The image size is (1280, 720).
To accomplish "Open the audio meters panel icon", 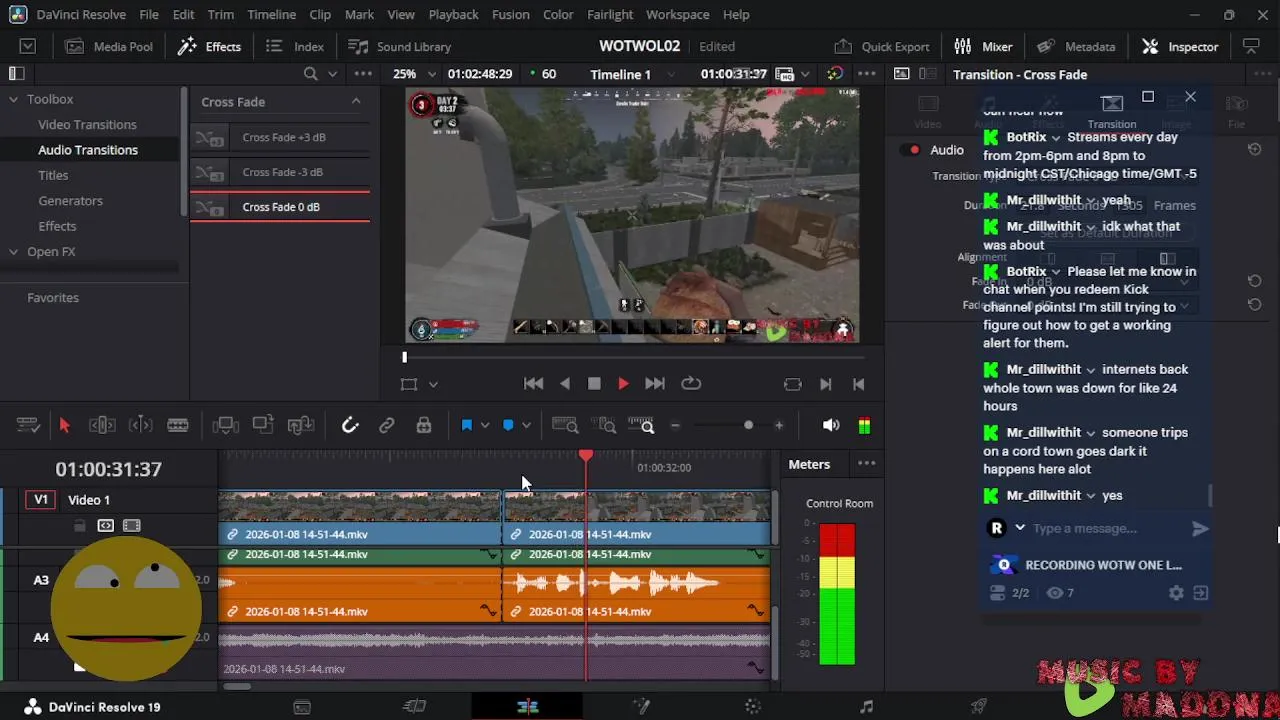I will (864, 426).
